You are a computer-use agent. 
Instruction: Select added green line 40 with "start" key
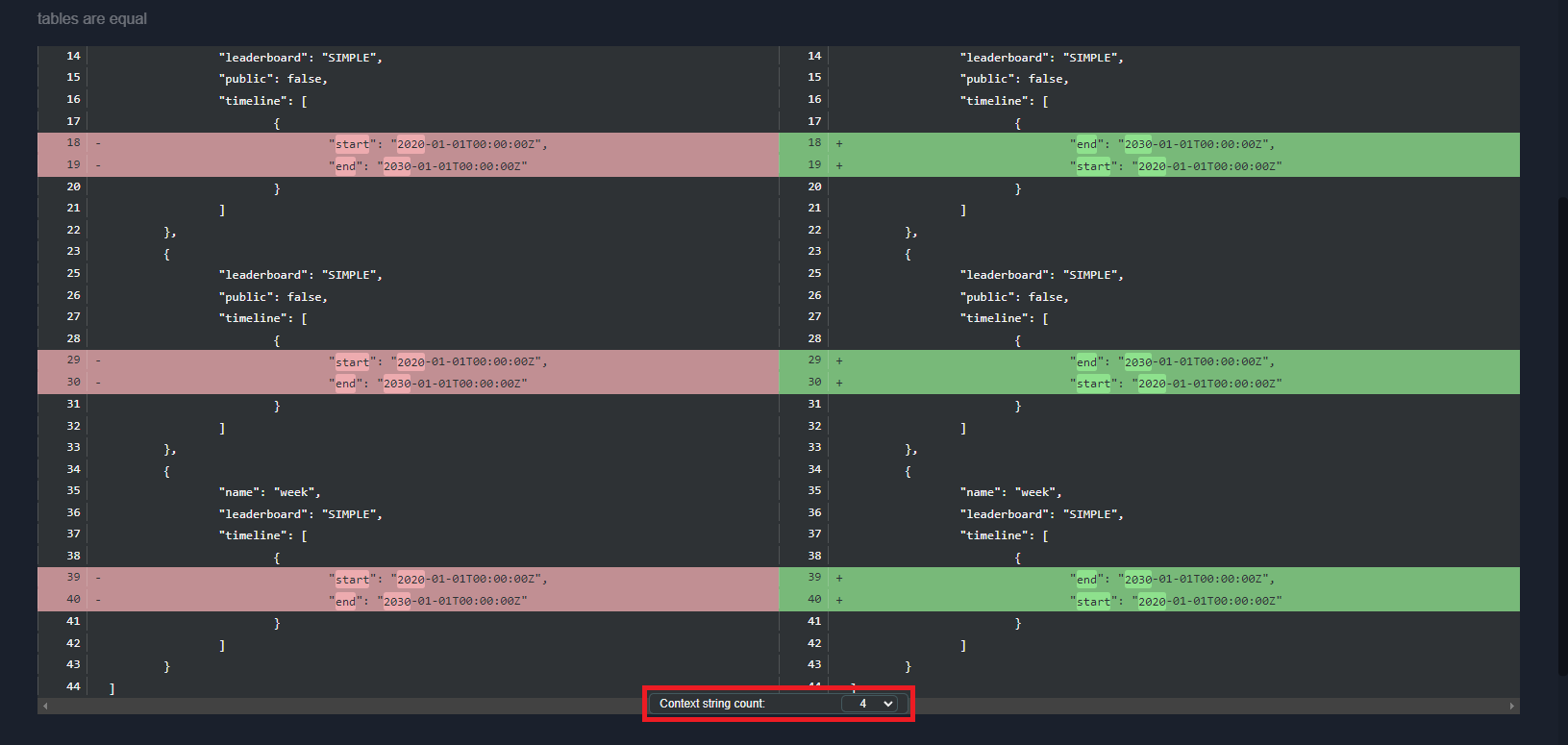coord(1149,600)
